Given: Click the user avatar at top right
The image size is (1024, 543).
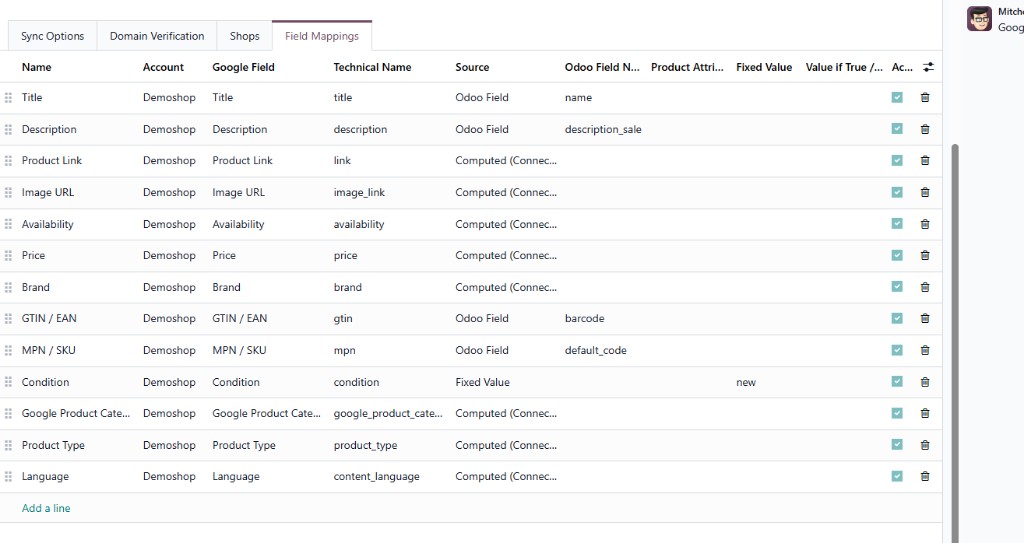Looking at the screenshot, I should 979,18.
